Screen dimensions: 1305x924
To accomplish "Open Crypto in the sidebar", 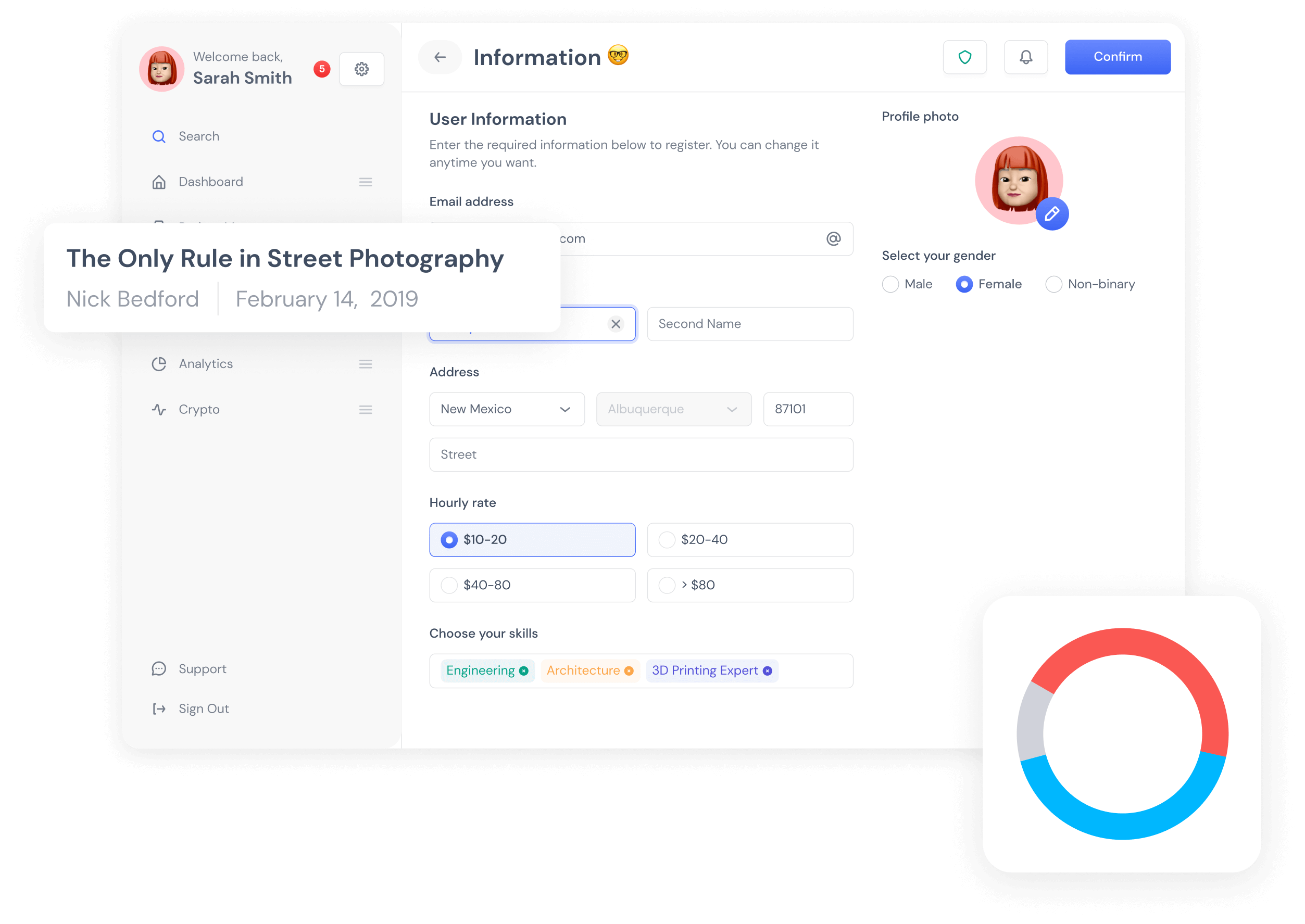I will point(198,410).
